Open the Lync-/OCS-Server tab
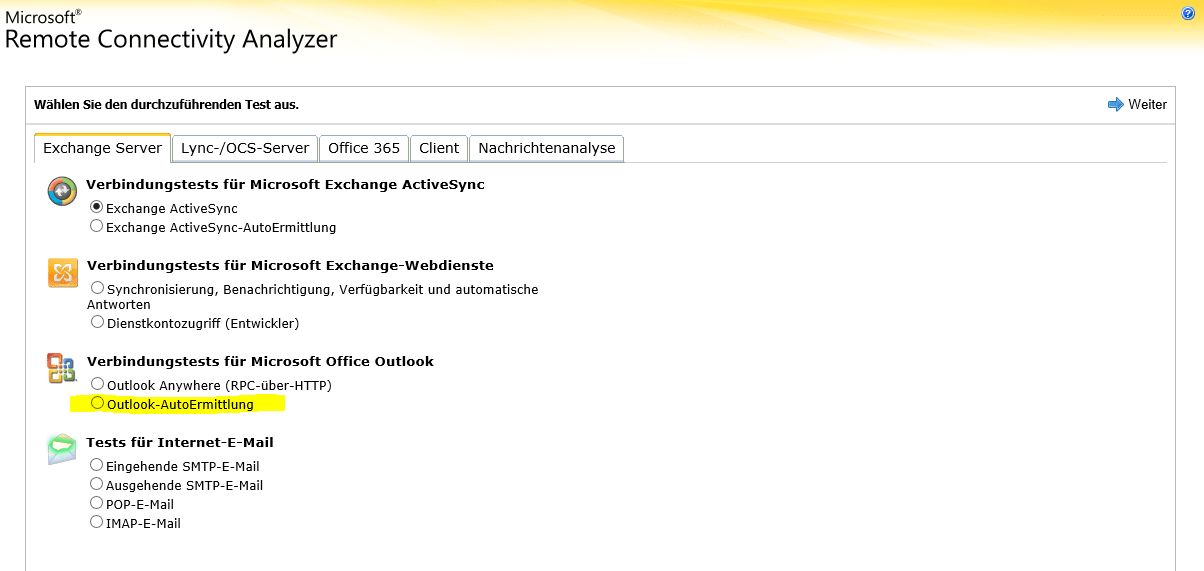 (x=245, y=148)
